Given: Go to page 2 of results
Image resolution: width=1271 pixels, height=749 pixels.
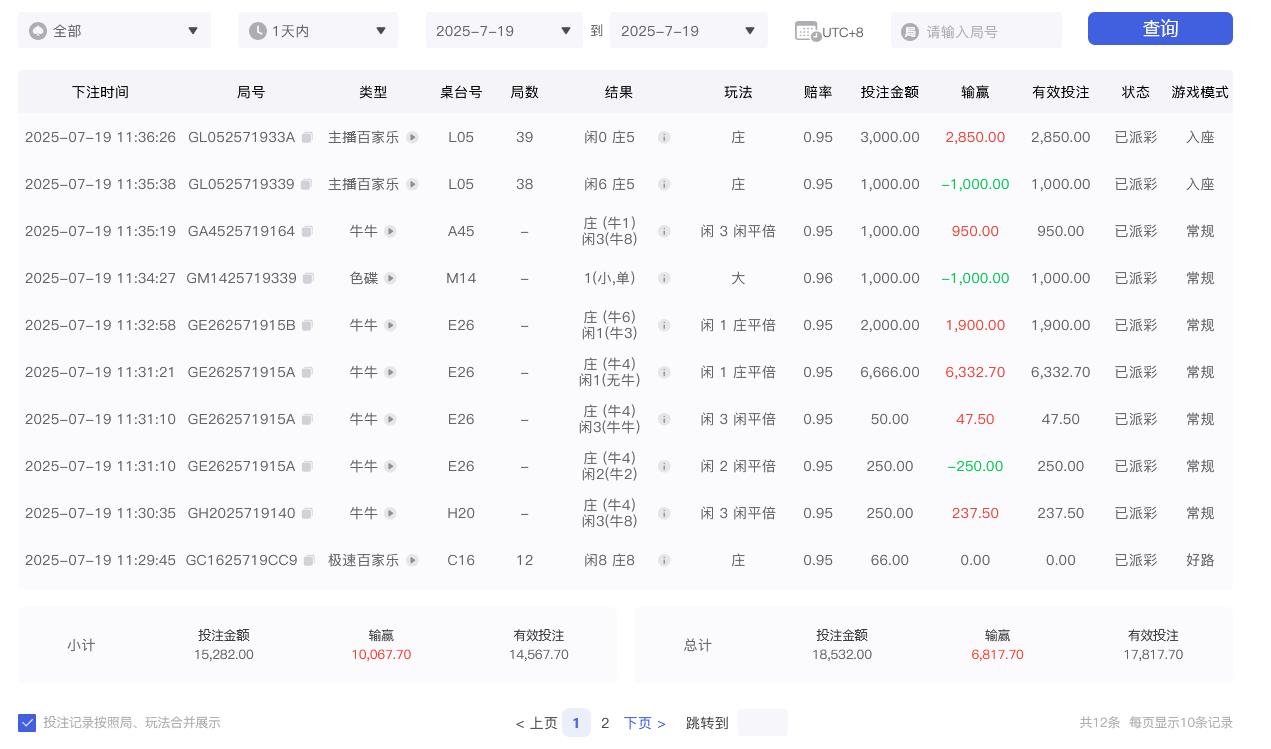Looking at the screenshot, I should (x=605, y=723).
